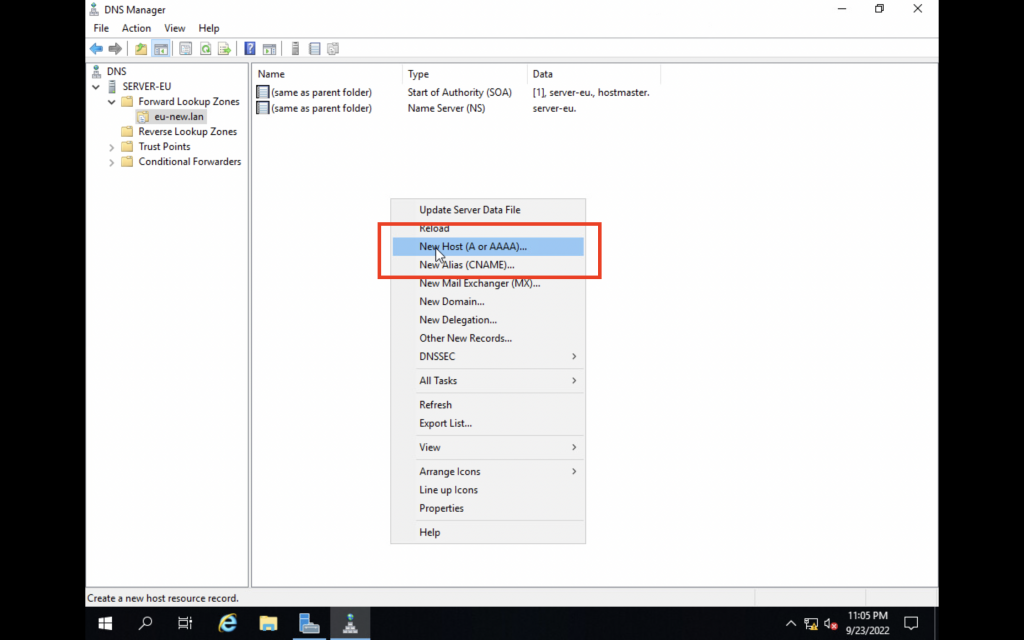Toggle the Show/Hide Console Tree toolbar icon
The height and width of the screenshot is (640, 1024).
point(161,49)
